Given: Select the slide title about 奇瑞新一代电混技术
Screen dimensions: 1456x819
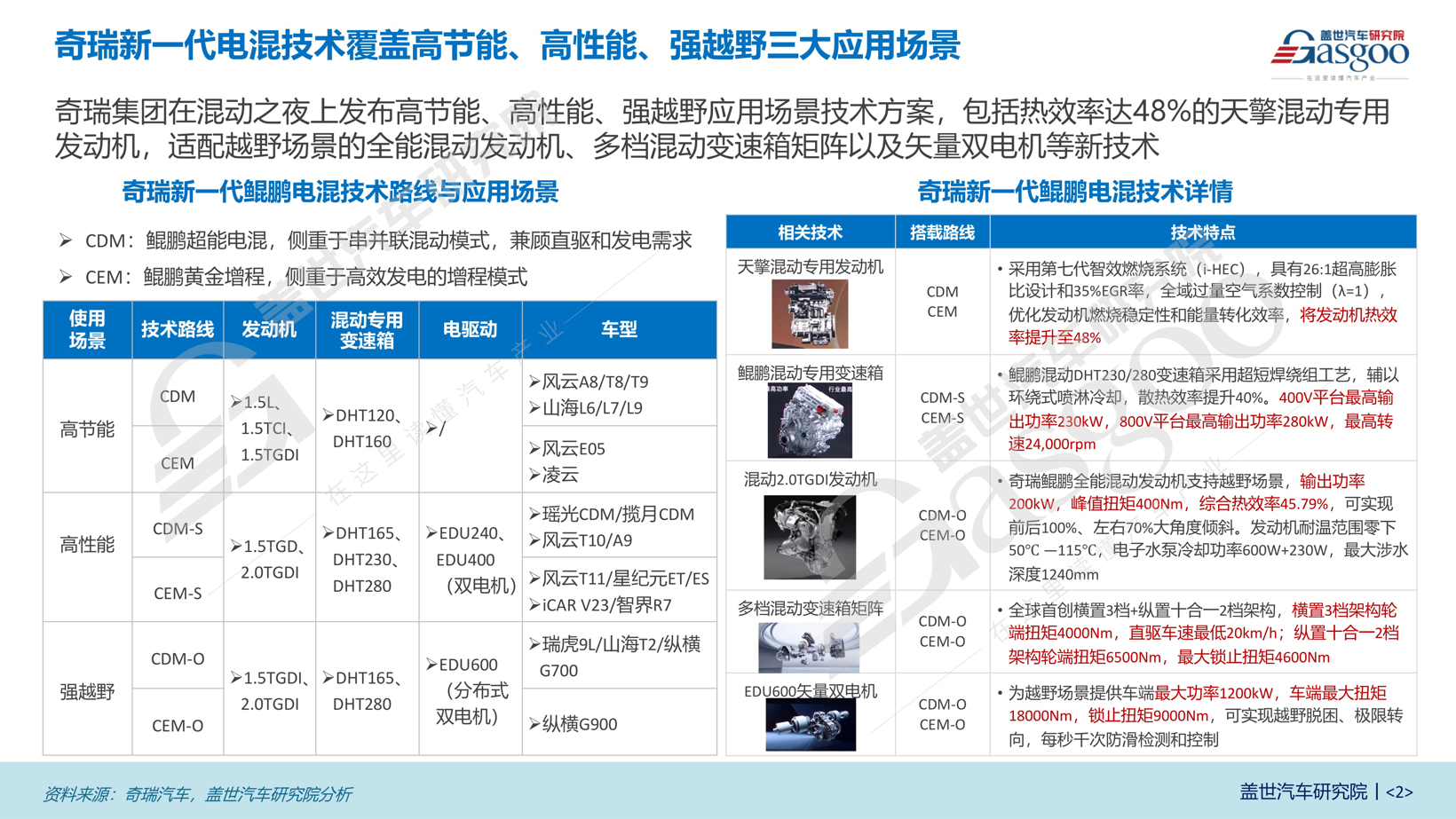Looking at the screenshot, I should (x=507, y=46).
